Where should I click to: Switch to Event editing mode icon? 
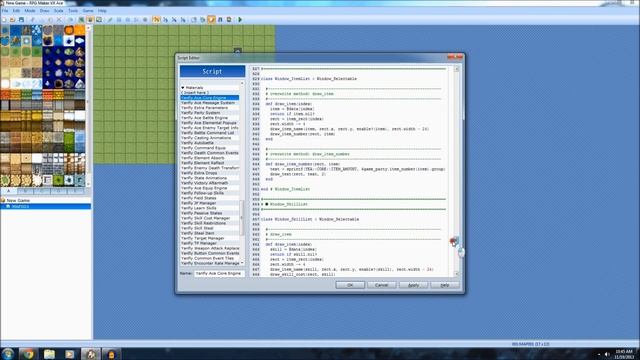coord(90,20)
